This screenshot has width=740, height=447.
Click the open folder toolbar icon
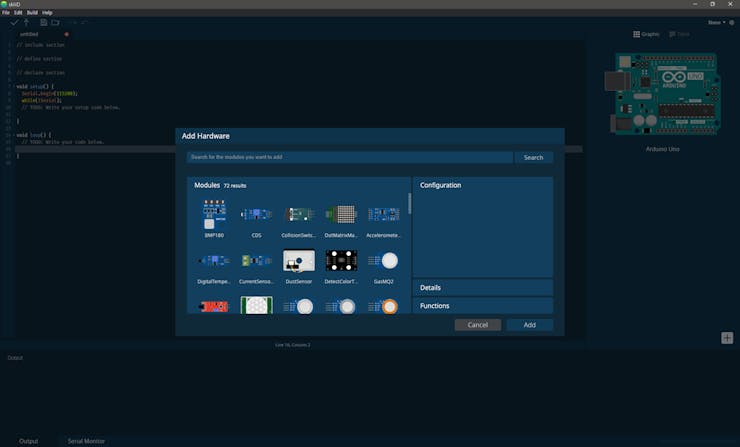(56, 22)
